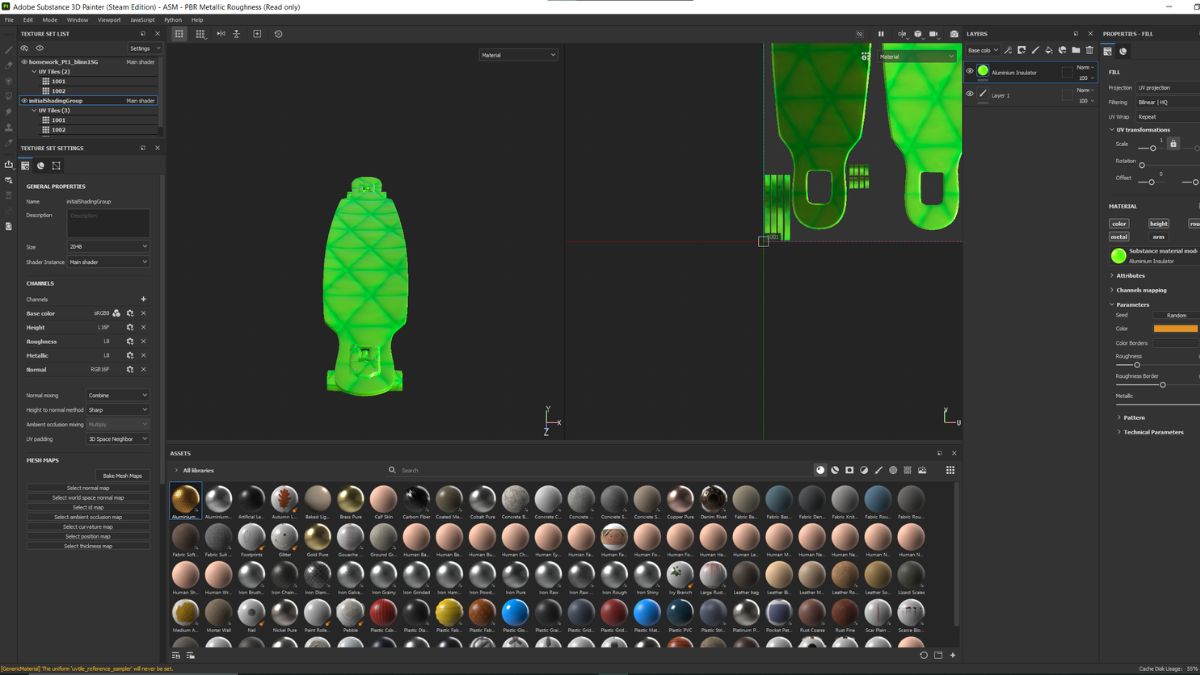Add a new channel with the plus icon
The width and height of the screenshot is (1200, 675).
143,299
